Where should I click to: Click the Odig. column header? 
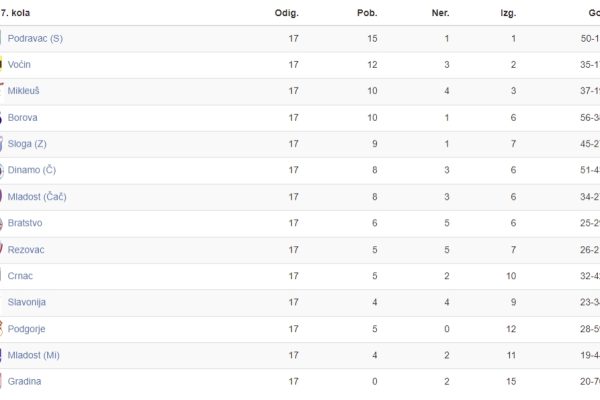point(287,13)
